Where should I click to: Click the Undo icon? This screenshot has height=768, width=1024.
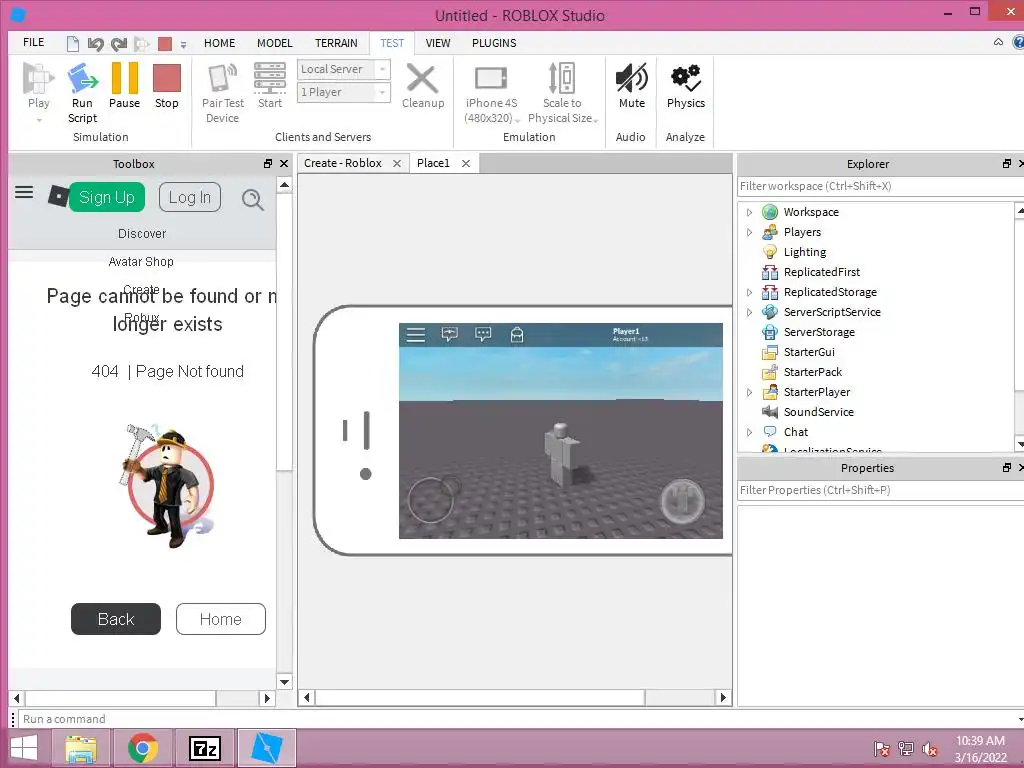pyautogui.click(x=95, y=44)
